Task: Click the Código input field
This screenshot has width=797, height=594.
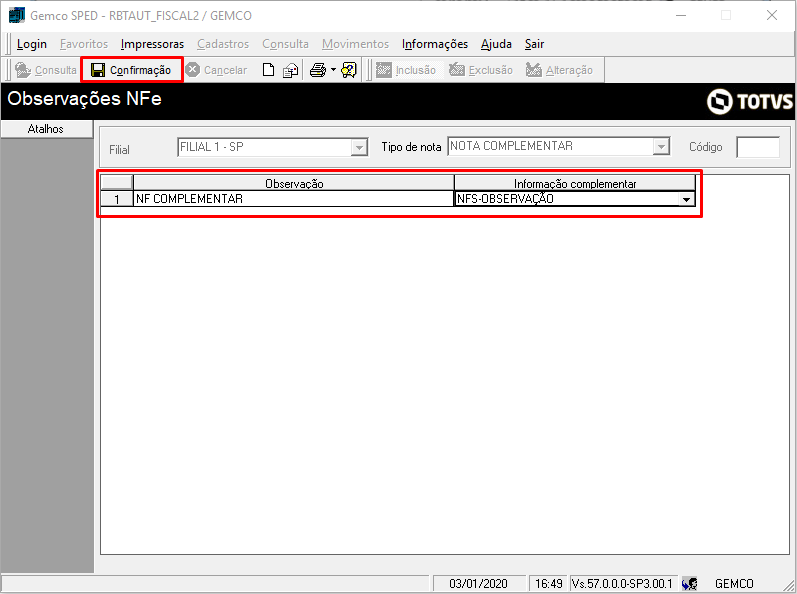Action: click(x=758, y=147)
